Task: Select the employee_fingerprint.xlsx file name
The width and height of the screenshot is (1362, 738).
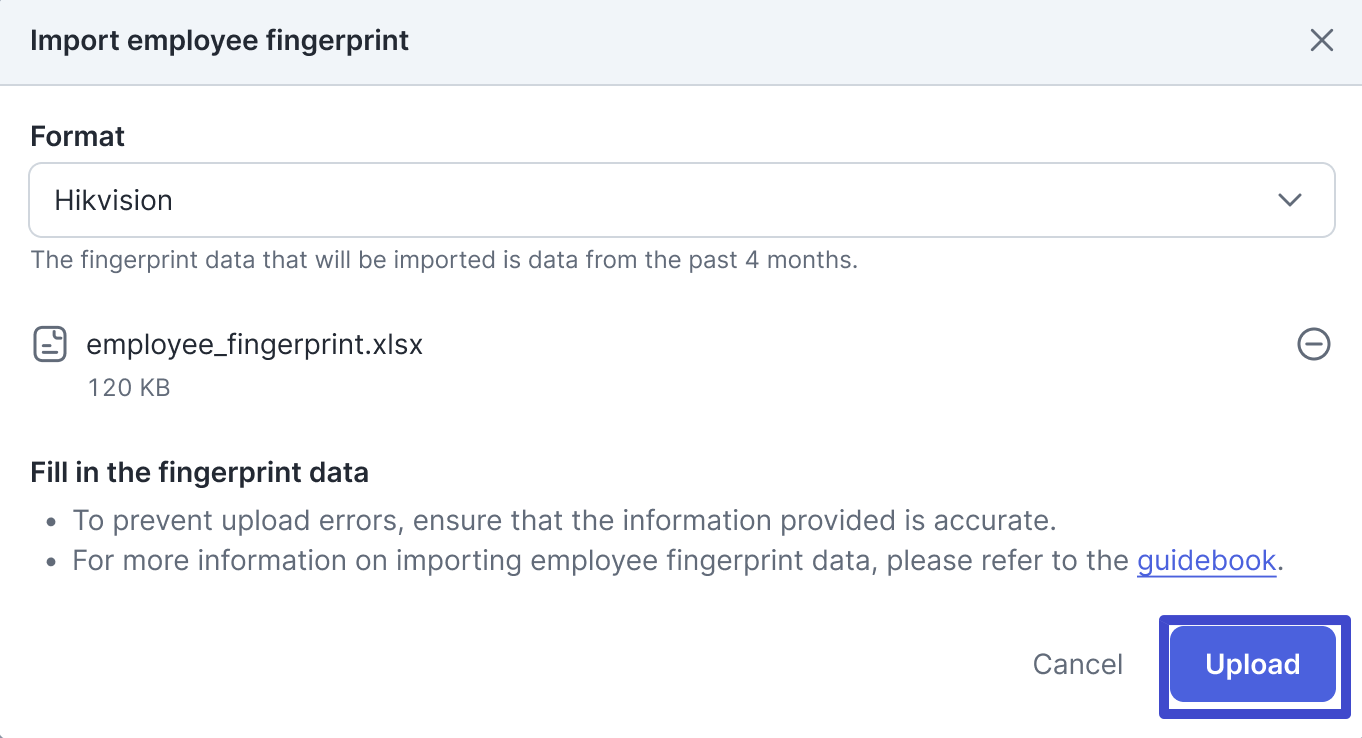Action: point(255,345)
